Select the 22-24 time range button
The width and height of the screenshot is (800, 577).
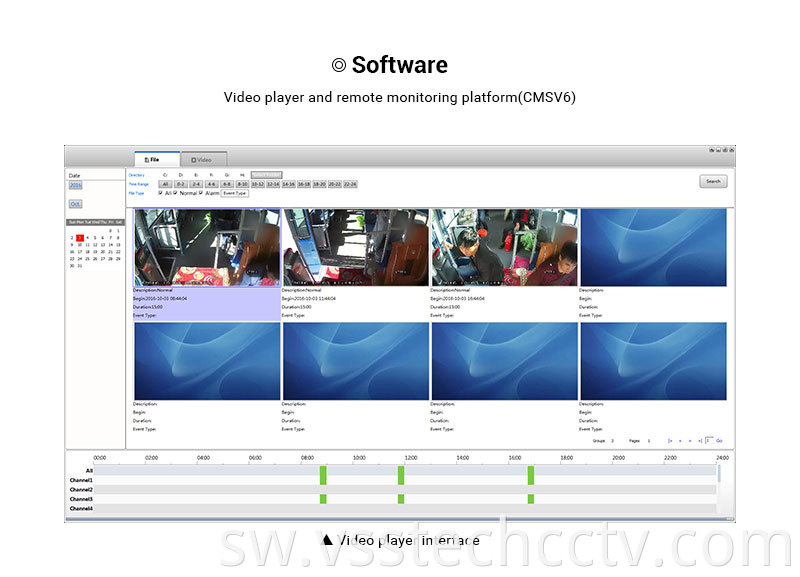(350, 184)
